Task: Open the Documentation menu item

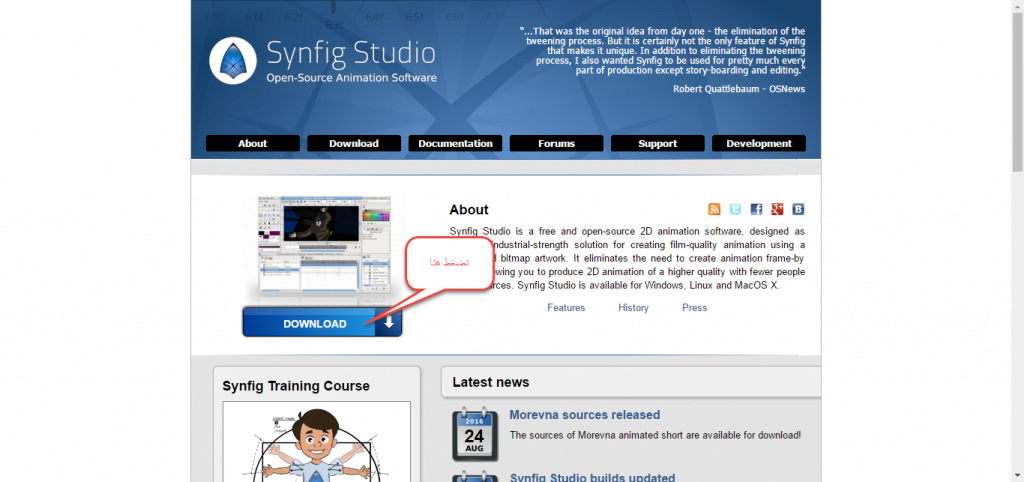Action: [x=455, y=144]
